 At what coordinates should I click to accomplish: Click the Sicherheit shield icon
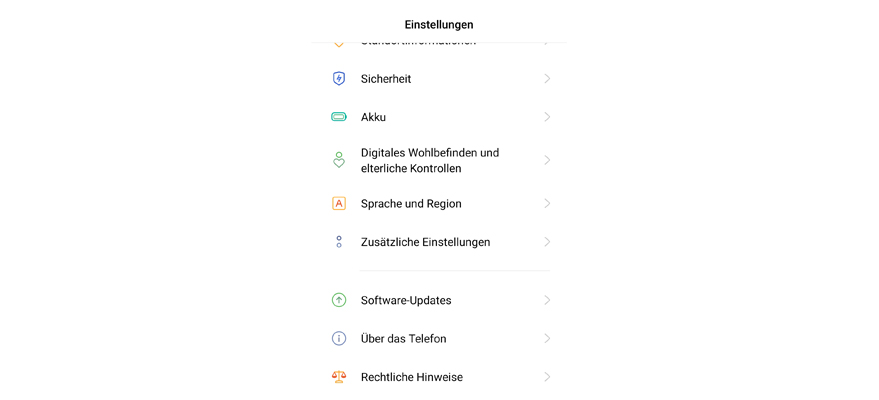point(339,79)
